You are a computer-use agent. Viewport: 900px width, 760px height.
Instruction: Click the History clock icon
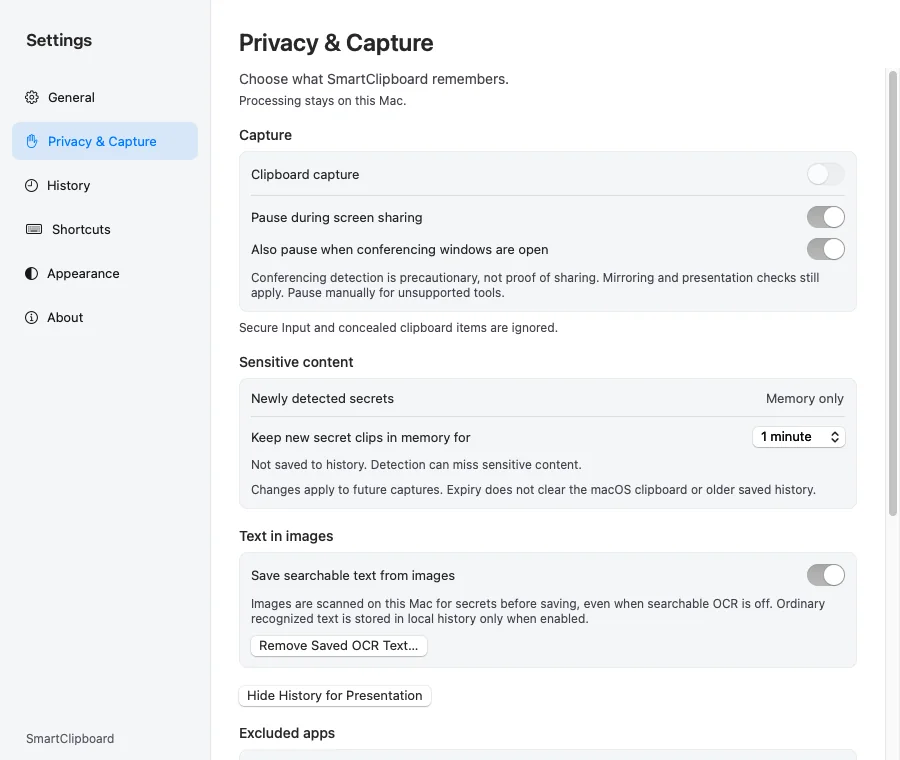click(32, 185)
